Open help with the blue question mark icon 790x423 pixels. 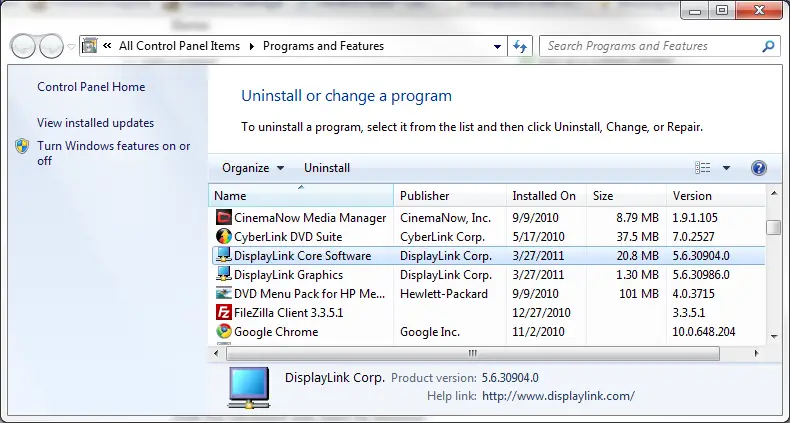click(759, 168)
